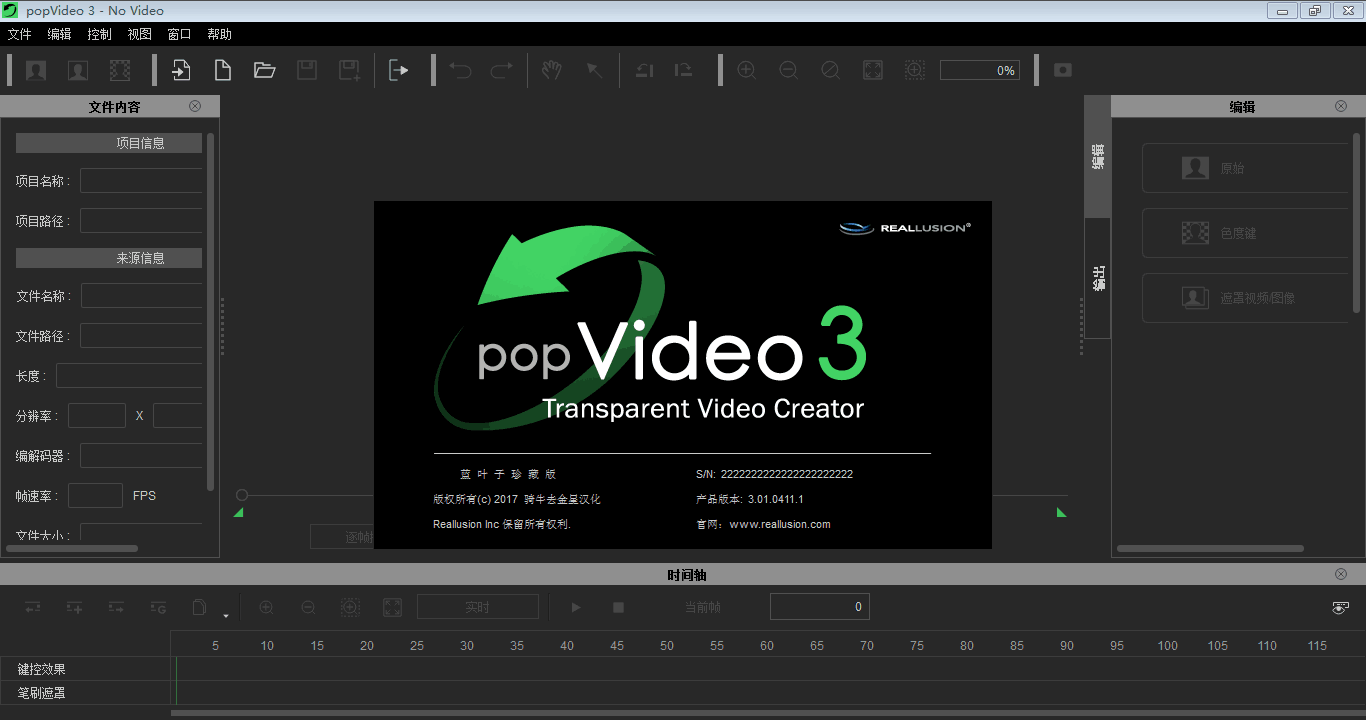Open the 帮助 menu
This screenshot has height=720, width=1366.
pos(220,34)
